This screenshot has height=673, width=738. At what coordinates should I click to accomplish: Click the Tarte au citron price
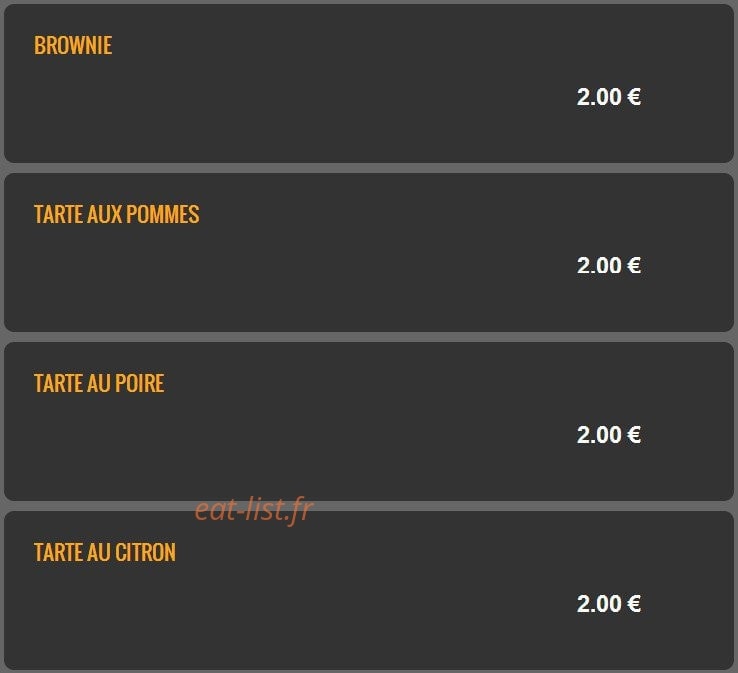[609, 603]
